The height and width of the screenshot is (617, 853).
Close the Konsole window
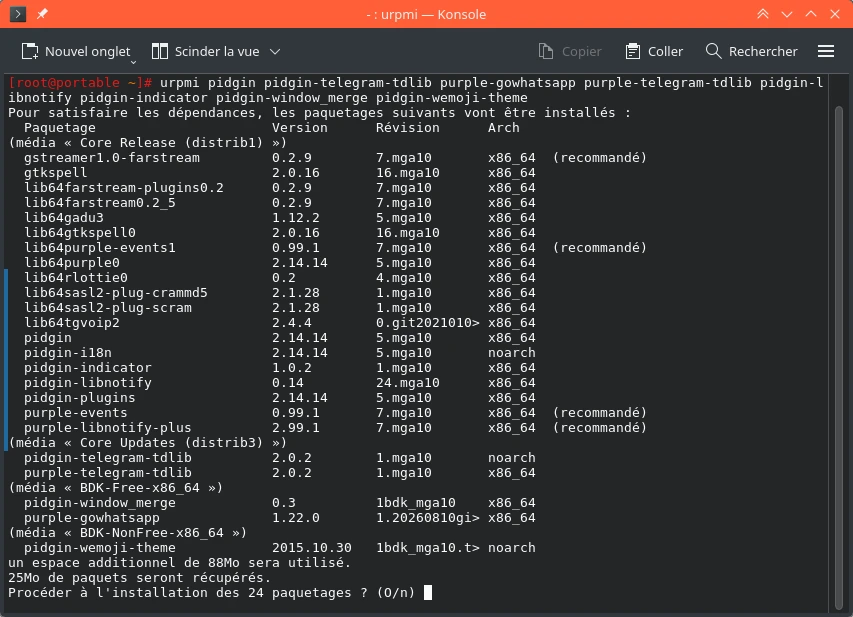pos(835,14)
